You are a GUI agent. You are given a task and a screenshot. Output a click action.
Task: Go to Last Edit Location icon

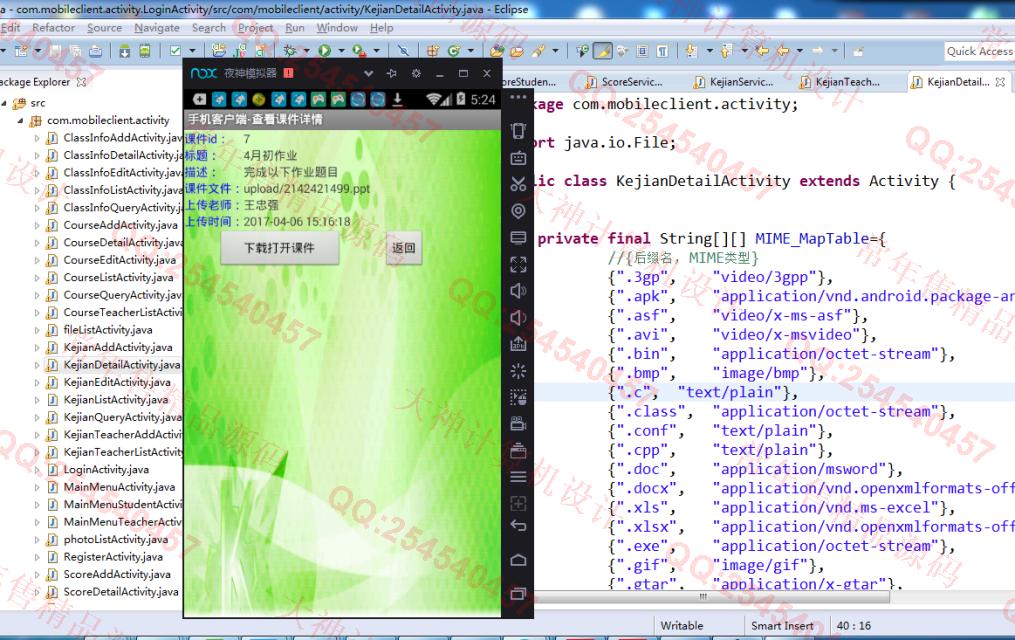(763, 51)
